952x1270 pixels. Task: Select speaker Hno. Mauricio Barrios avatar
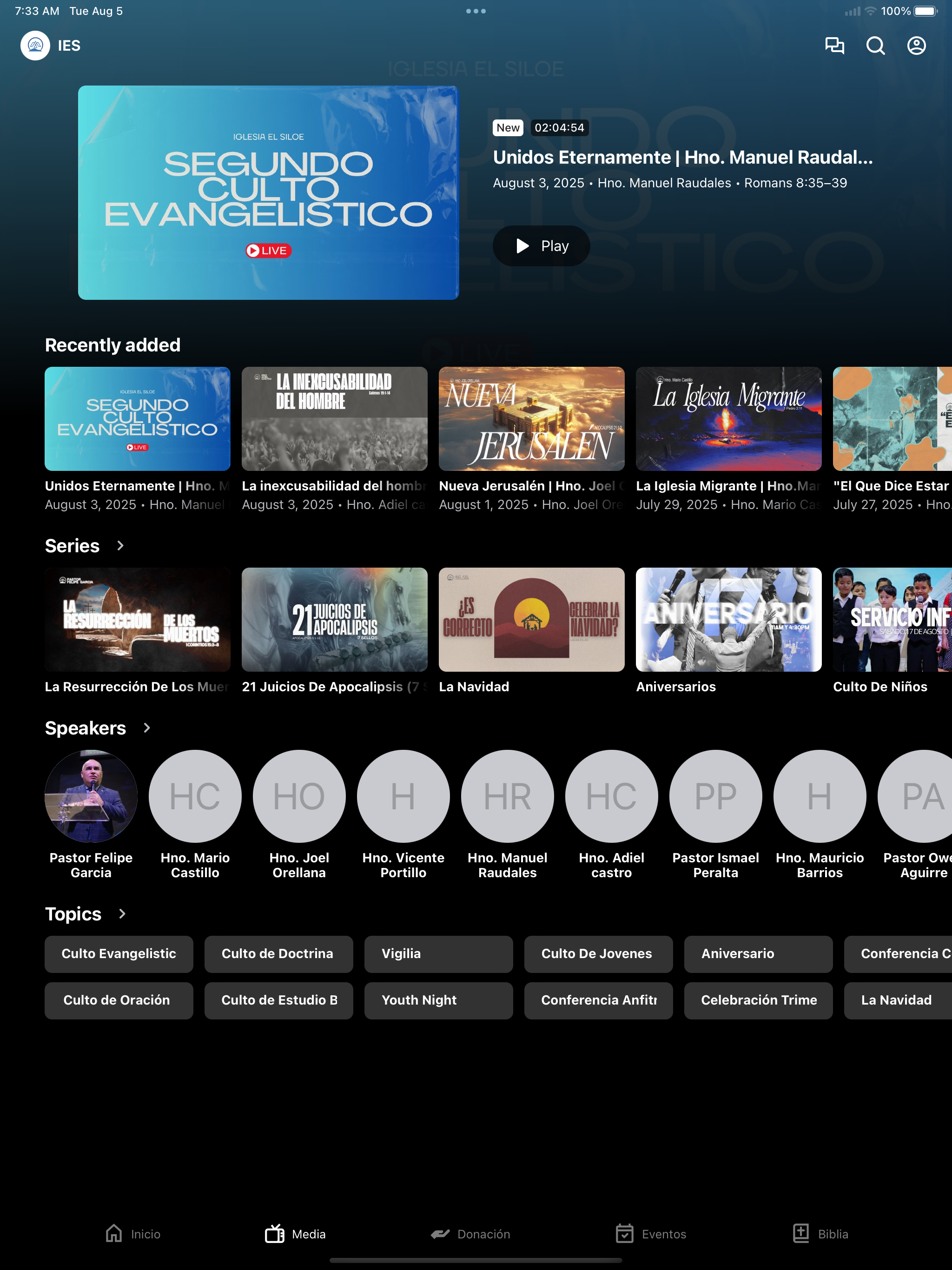point(820,796)
